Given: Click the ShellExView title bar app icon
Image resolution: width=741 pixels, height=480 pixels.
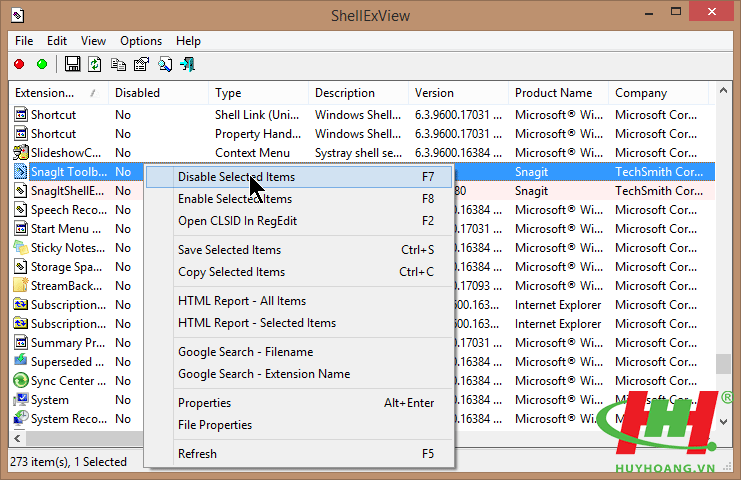Looking at the screenshot, I should click(17, 16).
